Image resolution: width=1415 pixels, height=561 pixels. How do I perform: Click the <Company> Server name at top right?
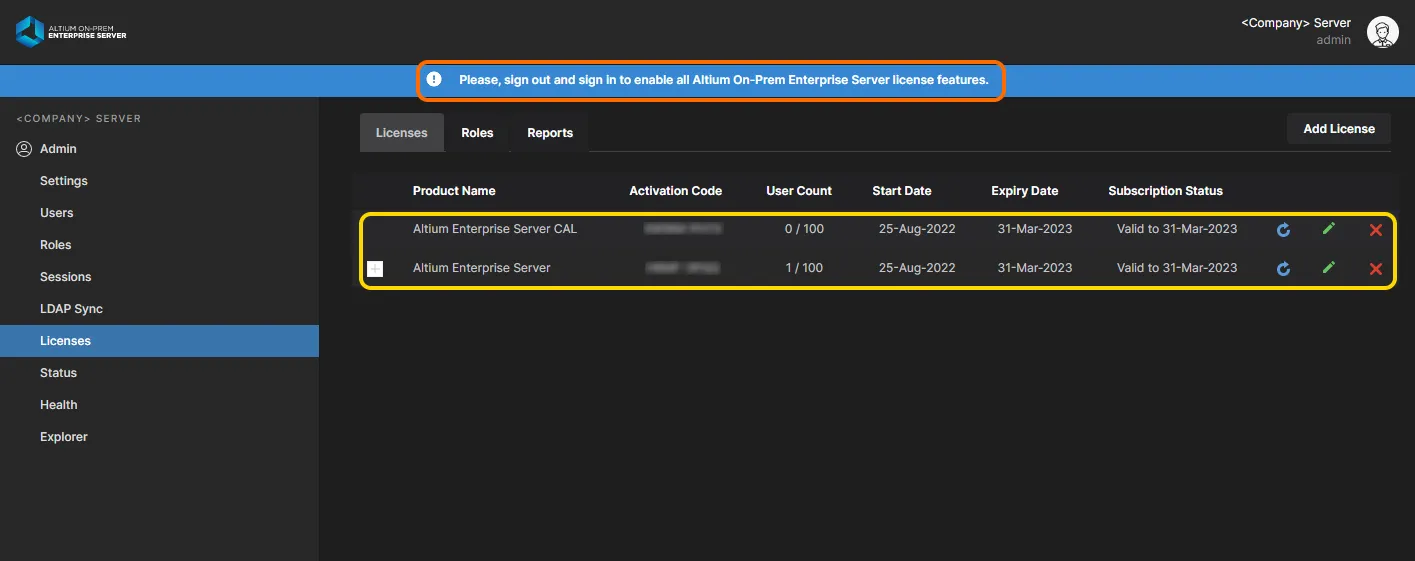pos(1296,23)
